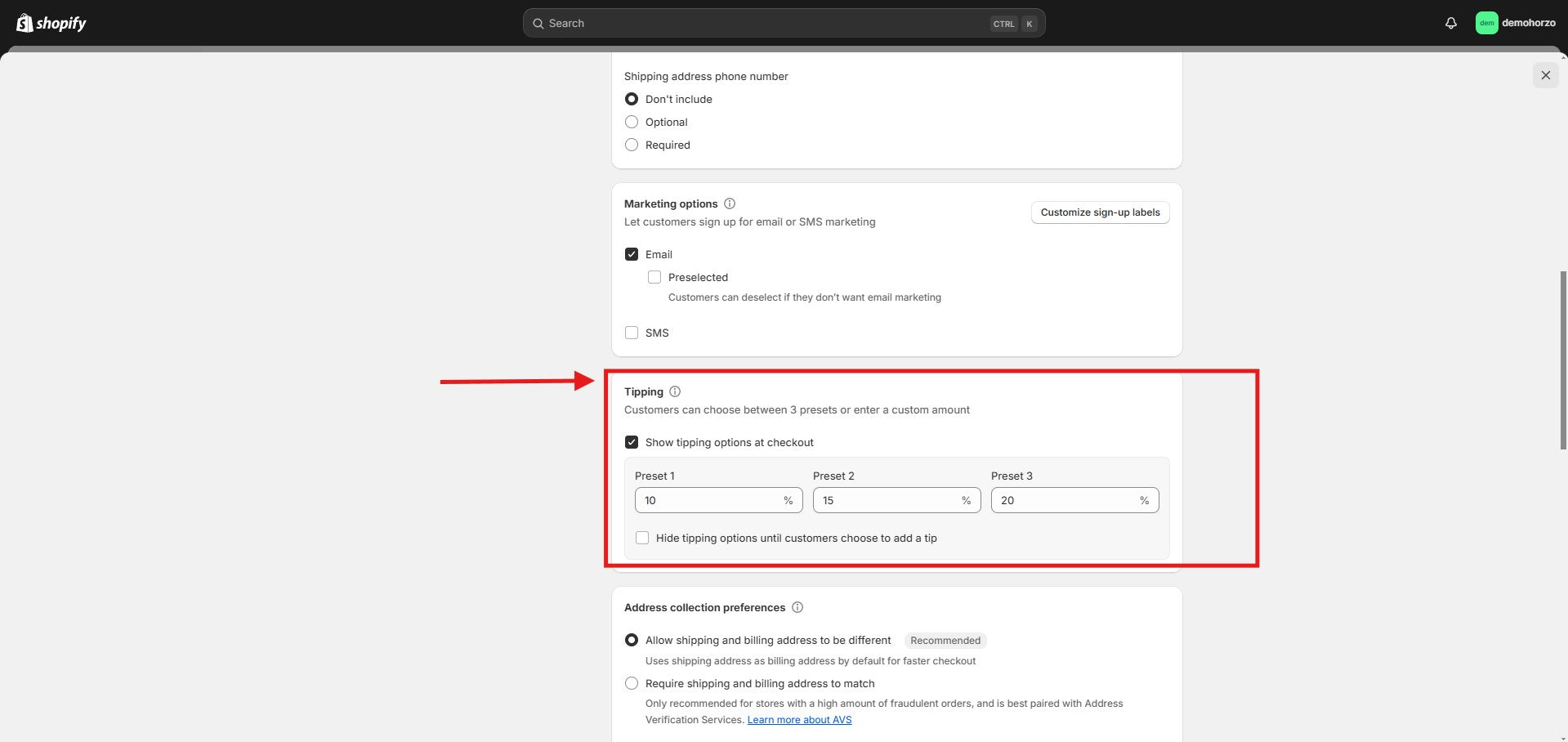Select Require shipping and billing address to match

click(x=632, y=683)
